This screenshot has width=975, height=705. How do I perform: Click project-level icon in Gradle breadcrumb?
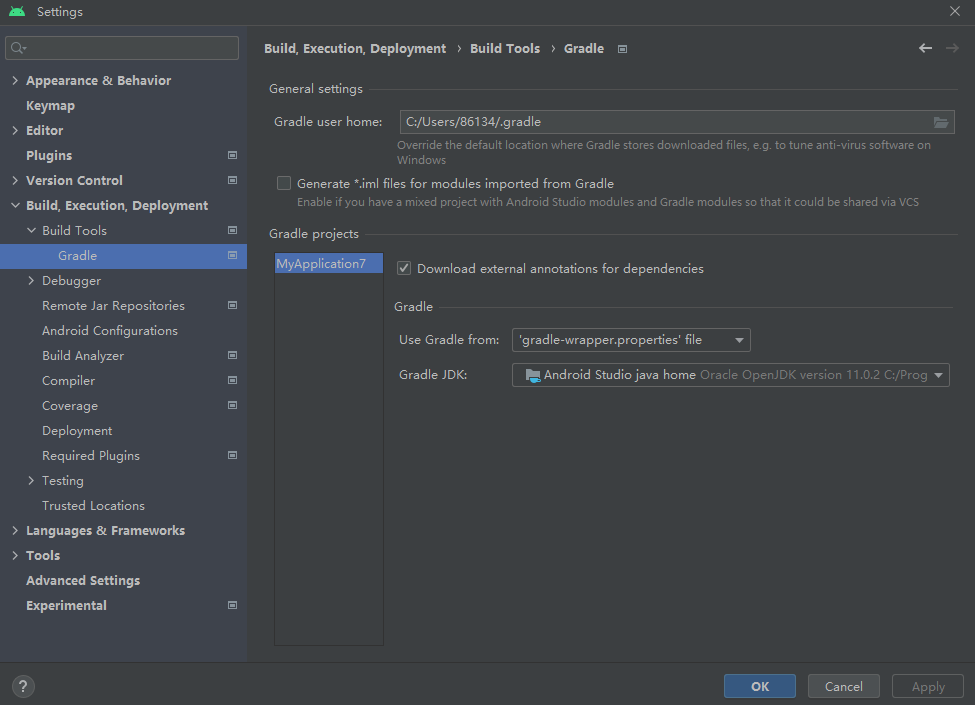click(622, 49)
